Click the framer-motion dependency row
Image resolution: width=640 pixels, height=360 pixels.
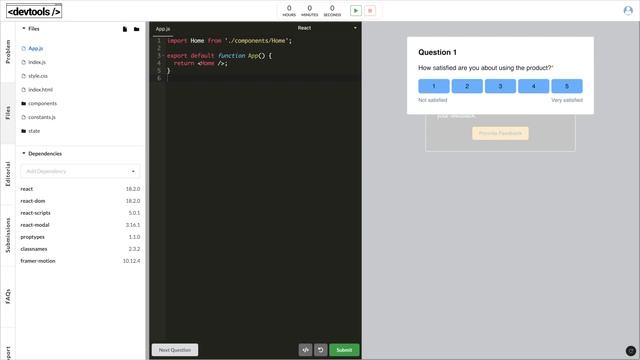[80, 261]
